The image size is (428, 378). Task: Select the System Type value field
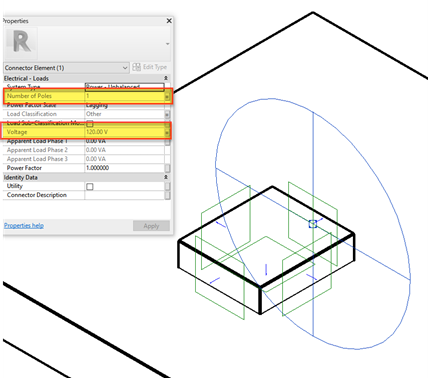(x=125, y=87)
